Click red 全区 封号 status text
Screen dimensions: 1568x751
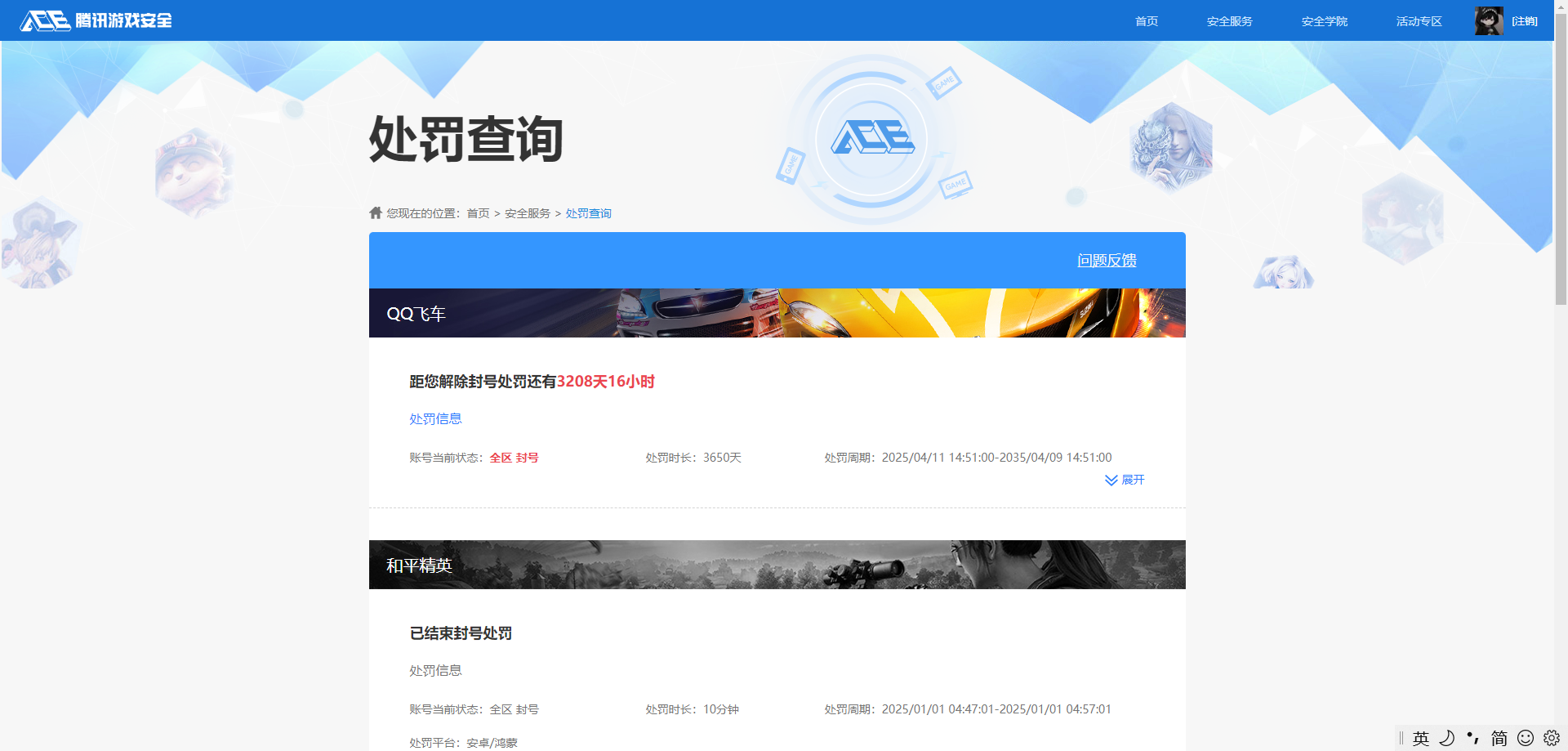pyautogui.click(x=514, y=458)
